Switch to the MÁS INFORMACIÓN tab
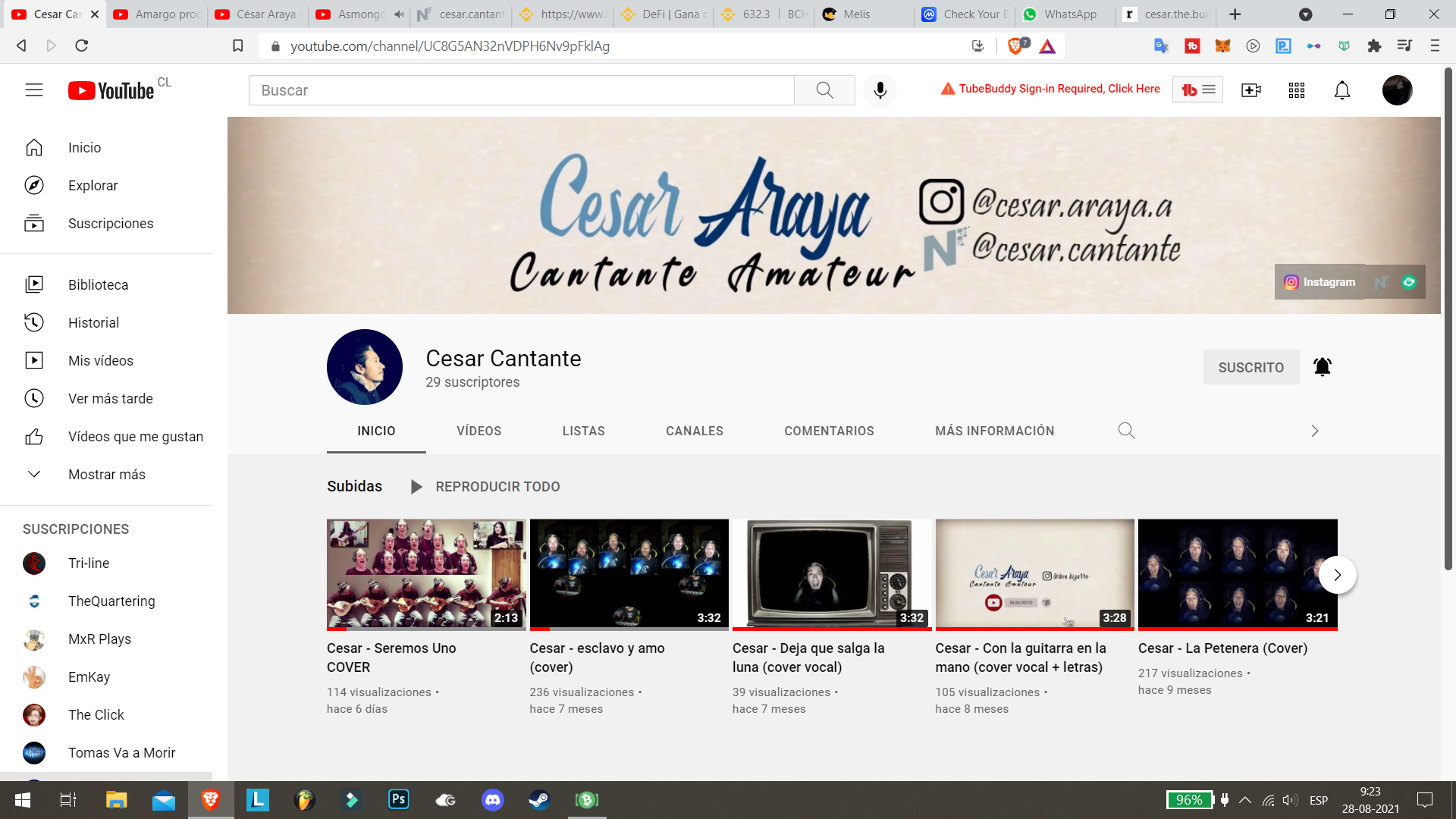Screen dimensions: 1456x819 (x=994, y=431)
